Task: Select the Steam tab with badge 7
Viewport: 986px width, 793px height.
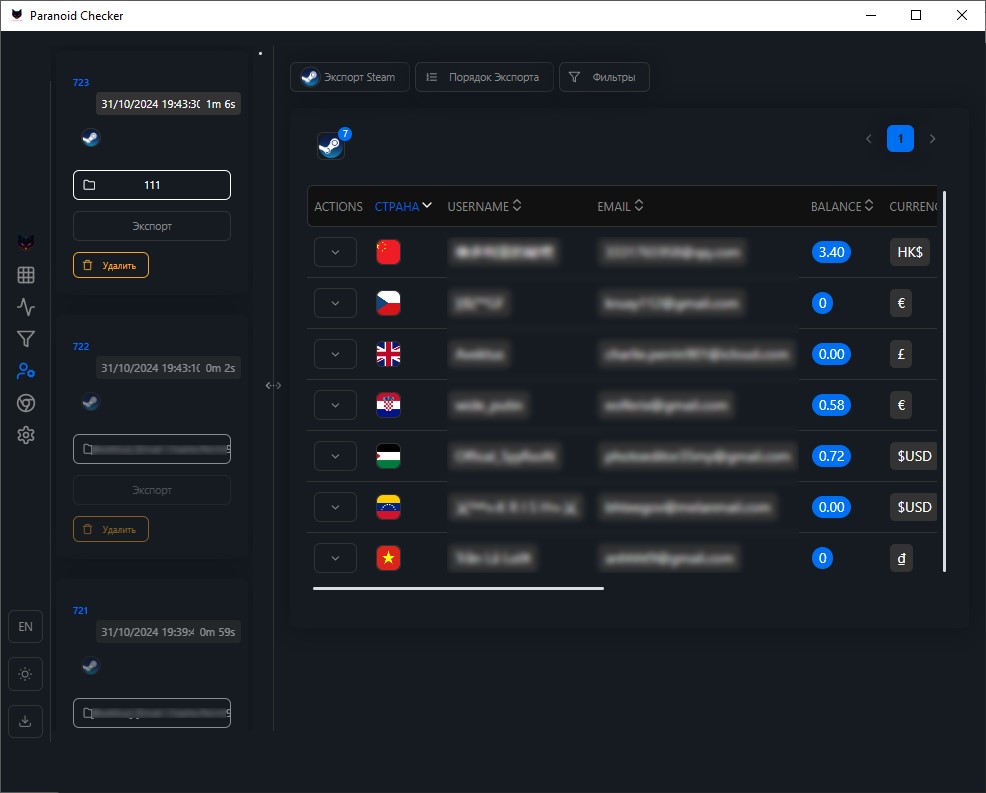Action: pos(331,146)
